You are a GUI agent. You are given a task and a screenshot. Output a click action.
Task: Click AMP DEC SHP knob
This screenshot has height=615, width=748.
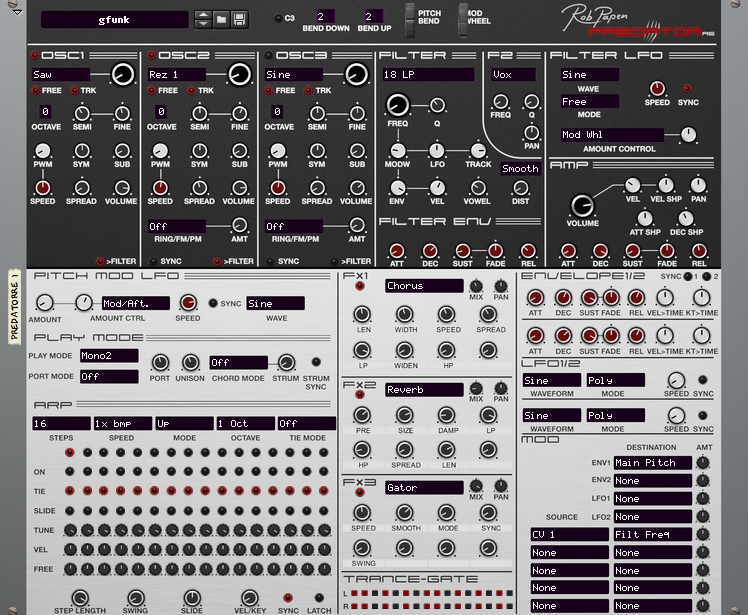click(x=686, y=219)
